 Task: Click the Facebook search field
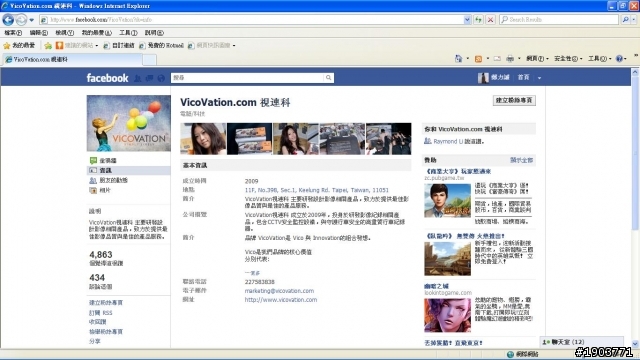click(x=247, y=78)
